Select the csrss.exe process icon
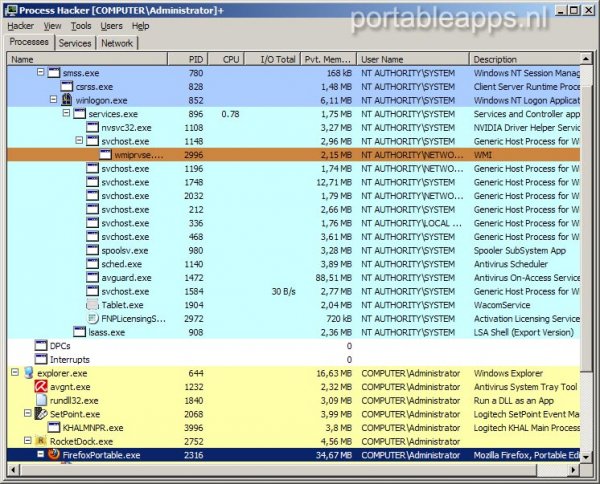Viewport: 600px width, 484px height. 67,86
